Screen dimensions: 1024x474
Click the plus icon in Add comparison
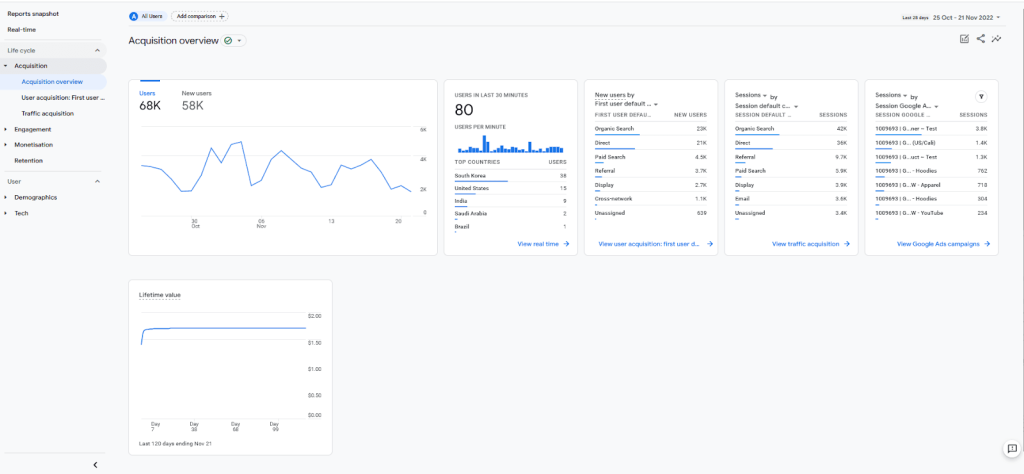coord(222,16)
